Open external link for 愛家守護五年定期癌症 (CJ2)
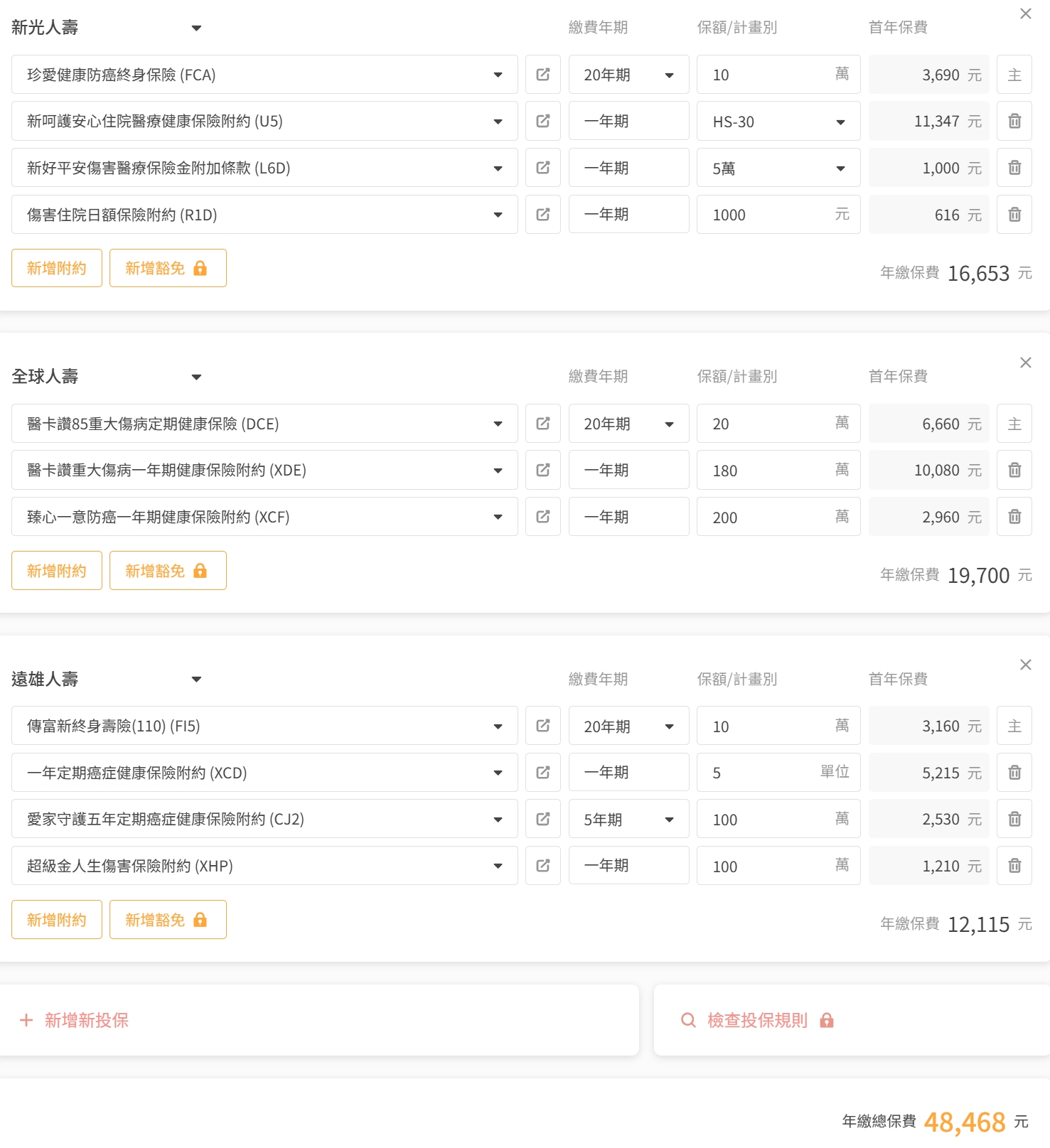 pos(543,819)
